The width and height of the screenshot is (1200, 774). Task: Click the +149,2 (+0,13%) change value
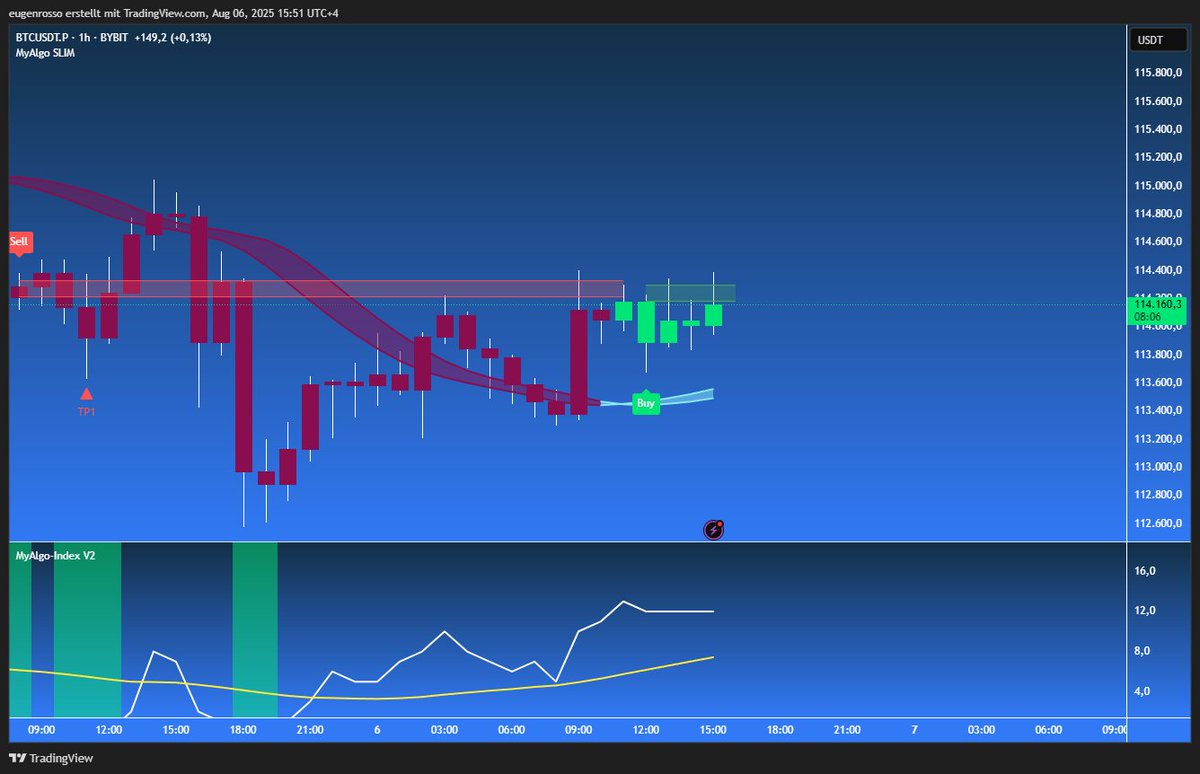coord(172,37)
